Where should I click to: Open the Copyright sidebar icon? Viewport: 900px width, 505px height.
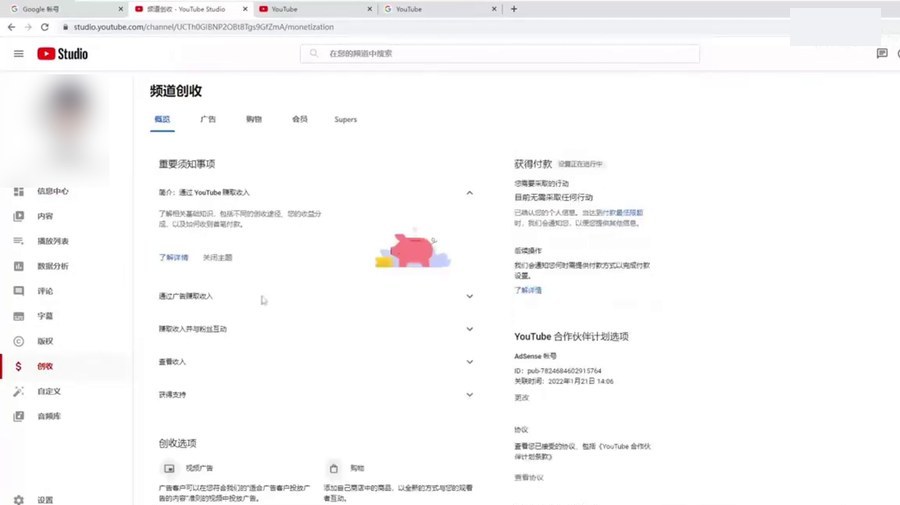[x=18, y=341]
